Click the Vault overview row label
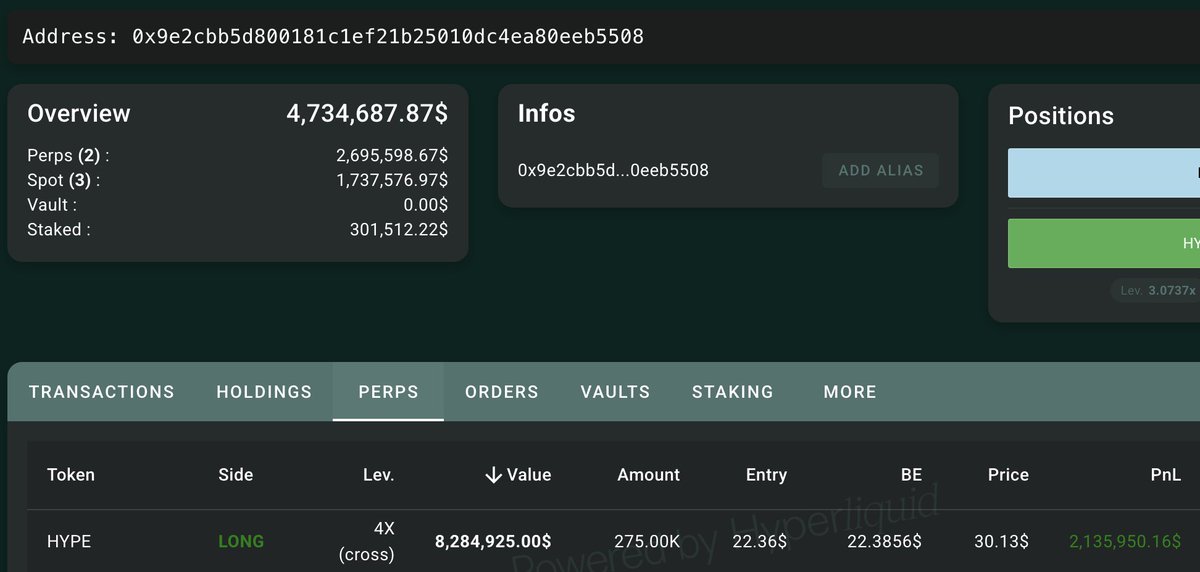This screenshot has height=572, width=1200. (x=52, y=205)
